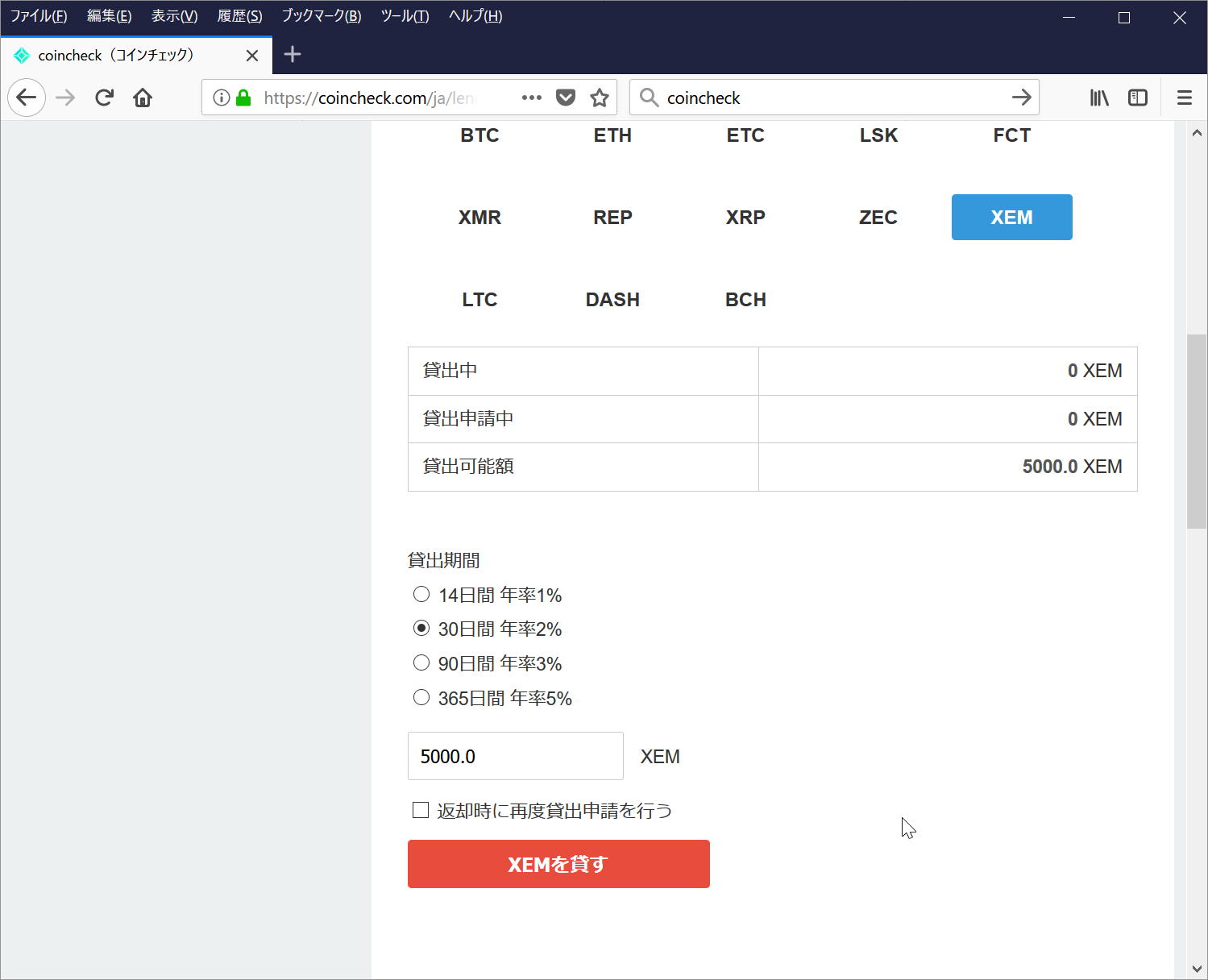Image resolution: width=1208 pixels, height=980 pixels.
Task: Open the ファイル menu
Action: (39, 16)
